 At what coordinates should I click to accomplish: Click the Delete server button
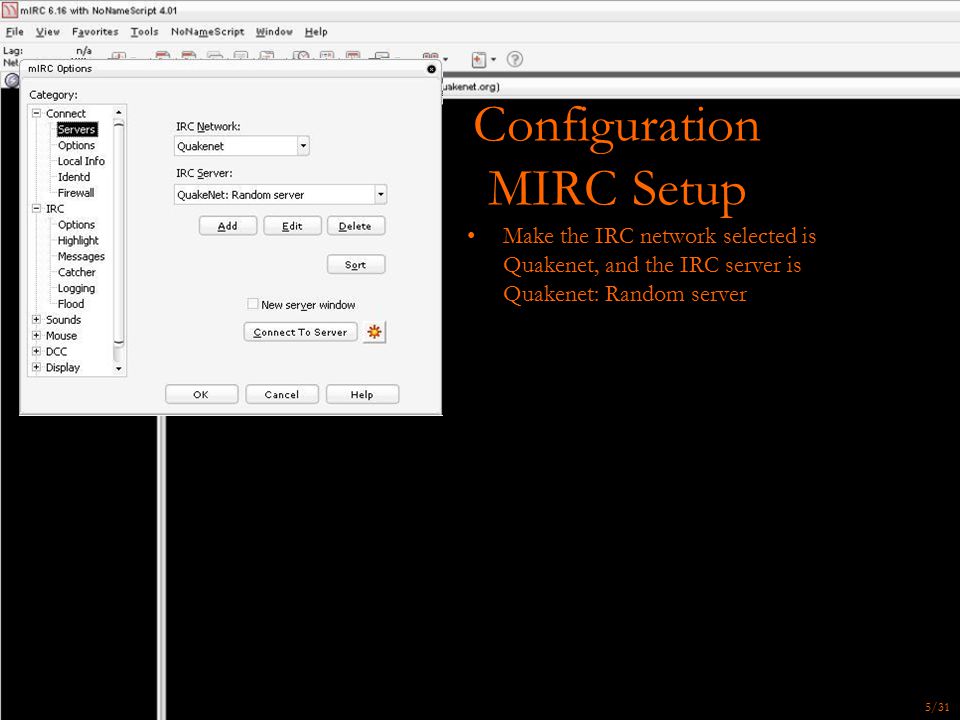(x=356, y=226)
